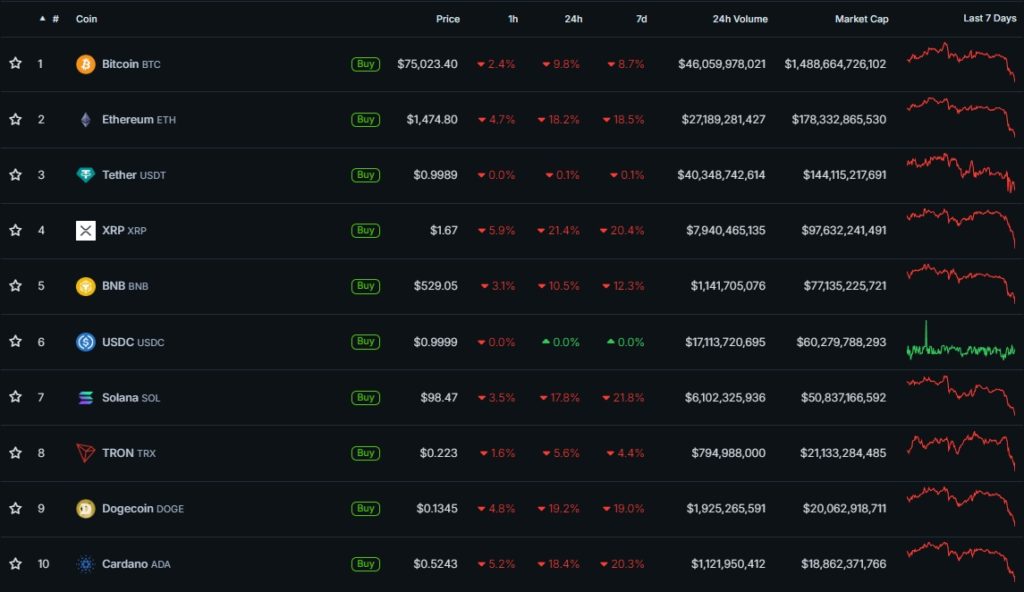Click the XRP coin logo
Screen dimensions: 1024x592
point(86,230)
